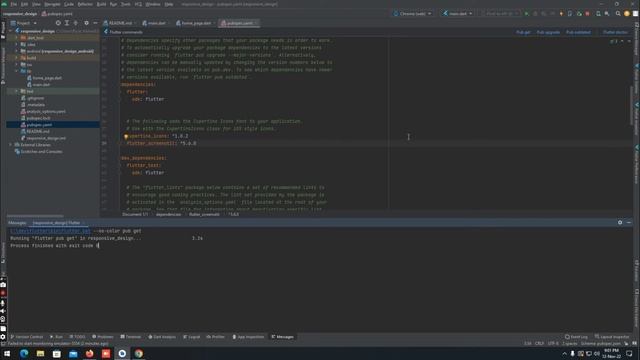Open the File menu
This screenshot has height=360, width=640.
tap(14, 4)
